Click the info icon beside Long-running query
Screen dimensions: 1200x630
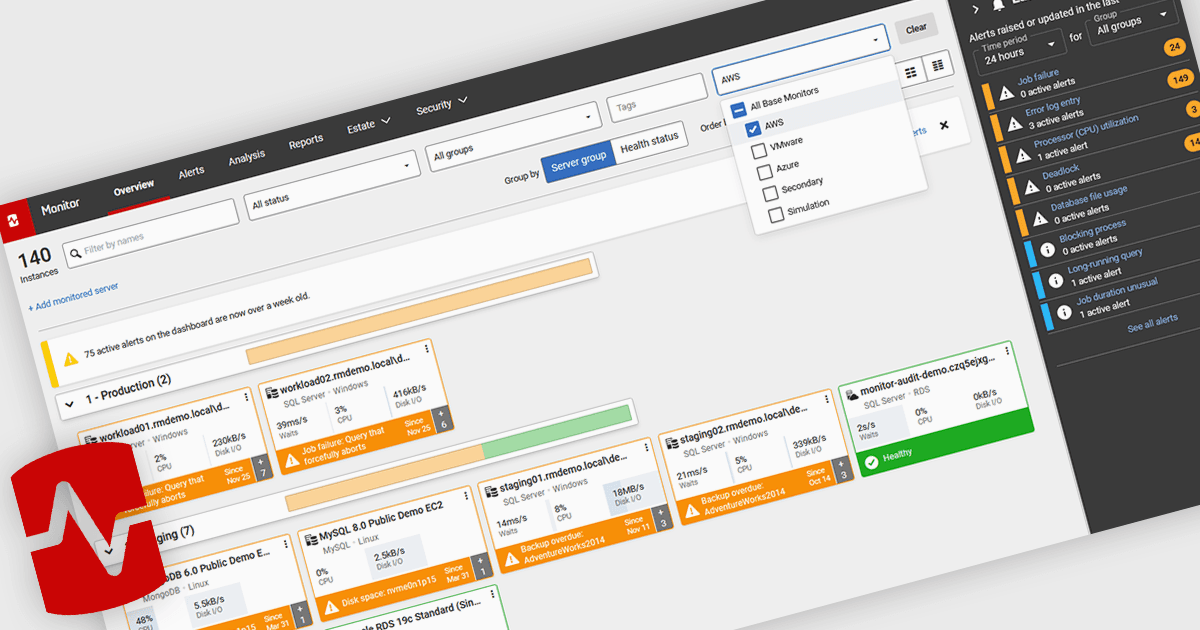pos(1057,280)
